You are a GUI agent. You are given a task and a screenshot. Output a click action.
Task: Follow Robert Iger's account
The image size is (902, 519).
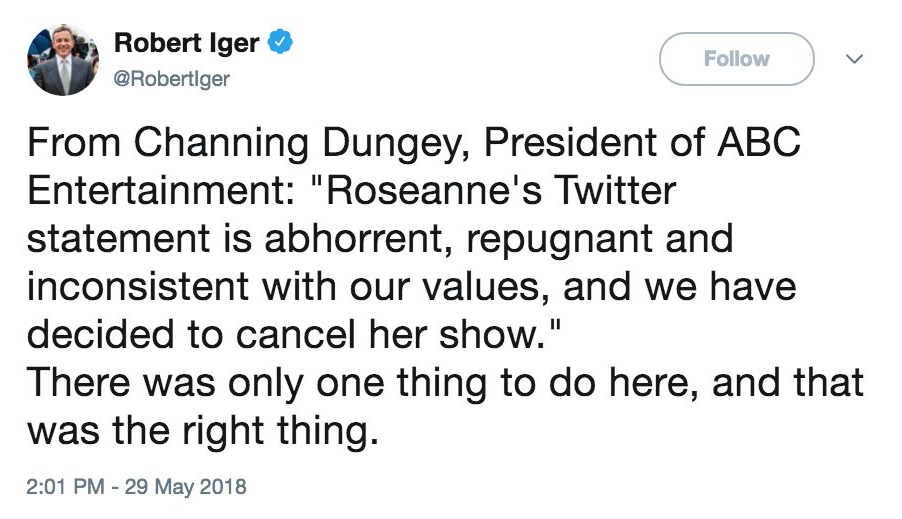click(736, 59)
